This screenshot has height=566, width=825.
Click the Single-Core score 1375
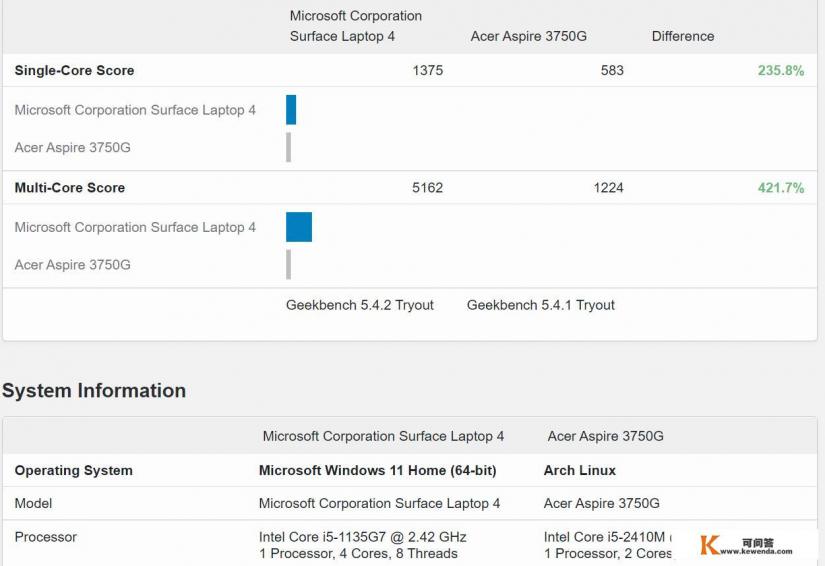[x=427, y=71]
